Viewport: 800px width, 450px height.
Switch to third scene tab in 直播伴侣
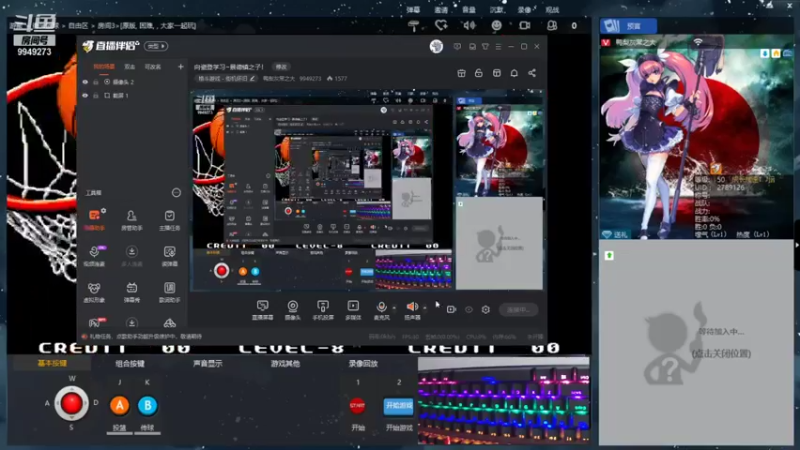point(153,66)
